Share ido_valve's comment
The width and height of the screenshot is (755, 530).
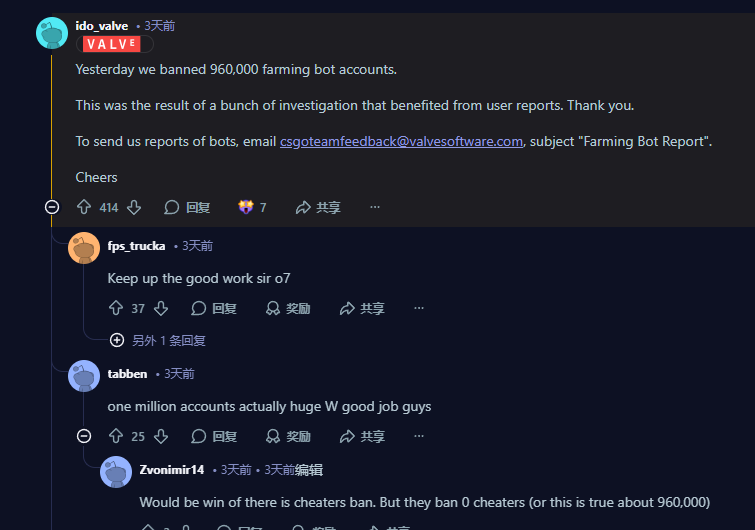click(318, 207)
